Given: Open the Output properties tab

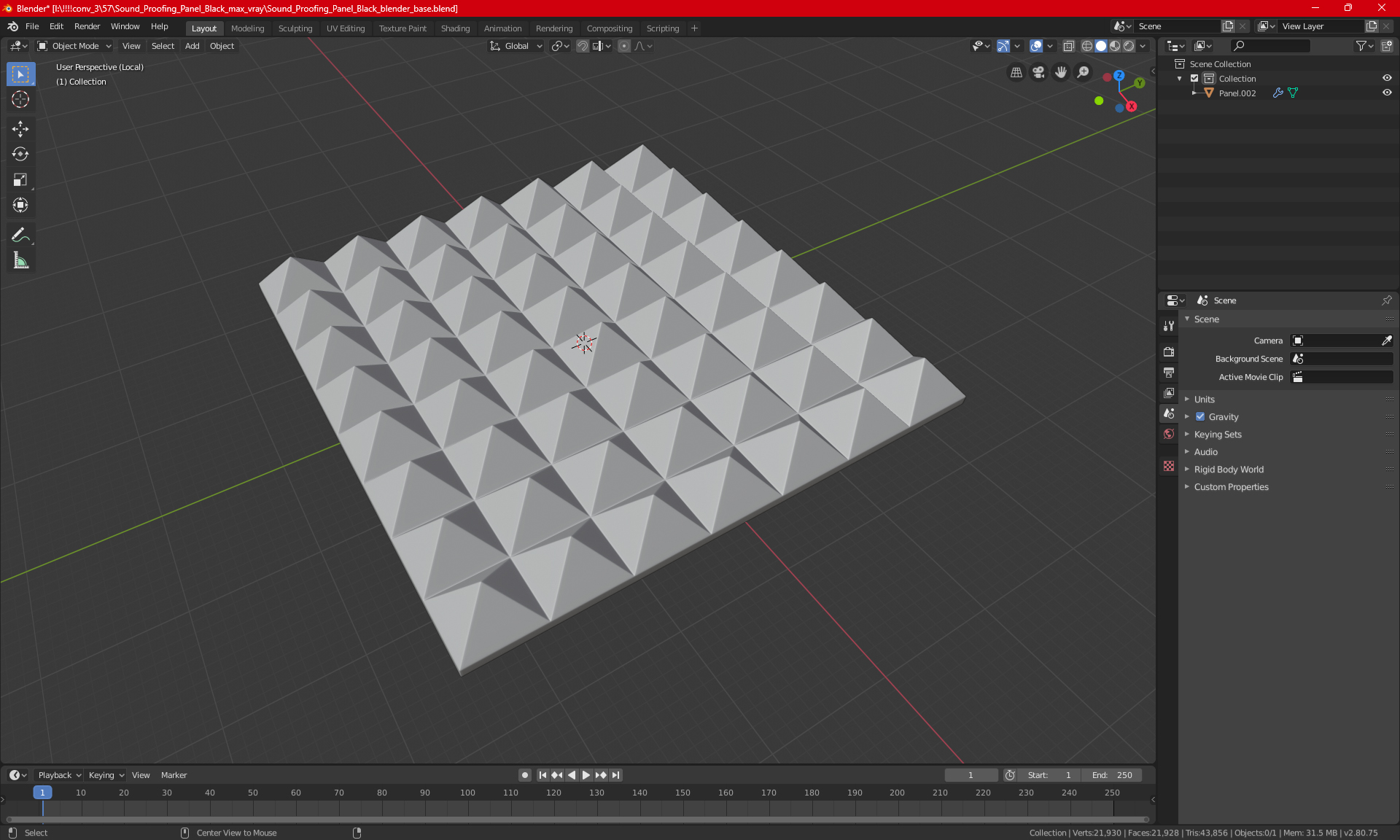Looking at the screenshot, I should click(x=1169, y=373).
